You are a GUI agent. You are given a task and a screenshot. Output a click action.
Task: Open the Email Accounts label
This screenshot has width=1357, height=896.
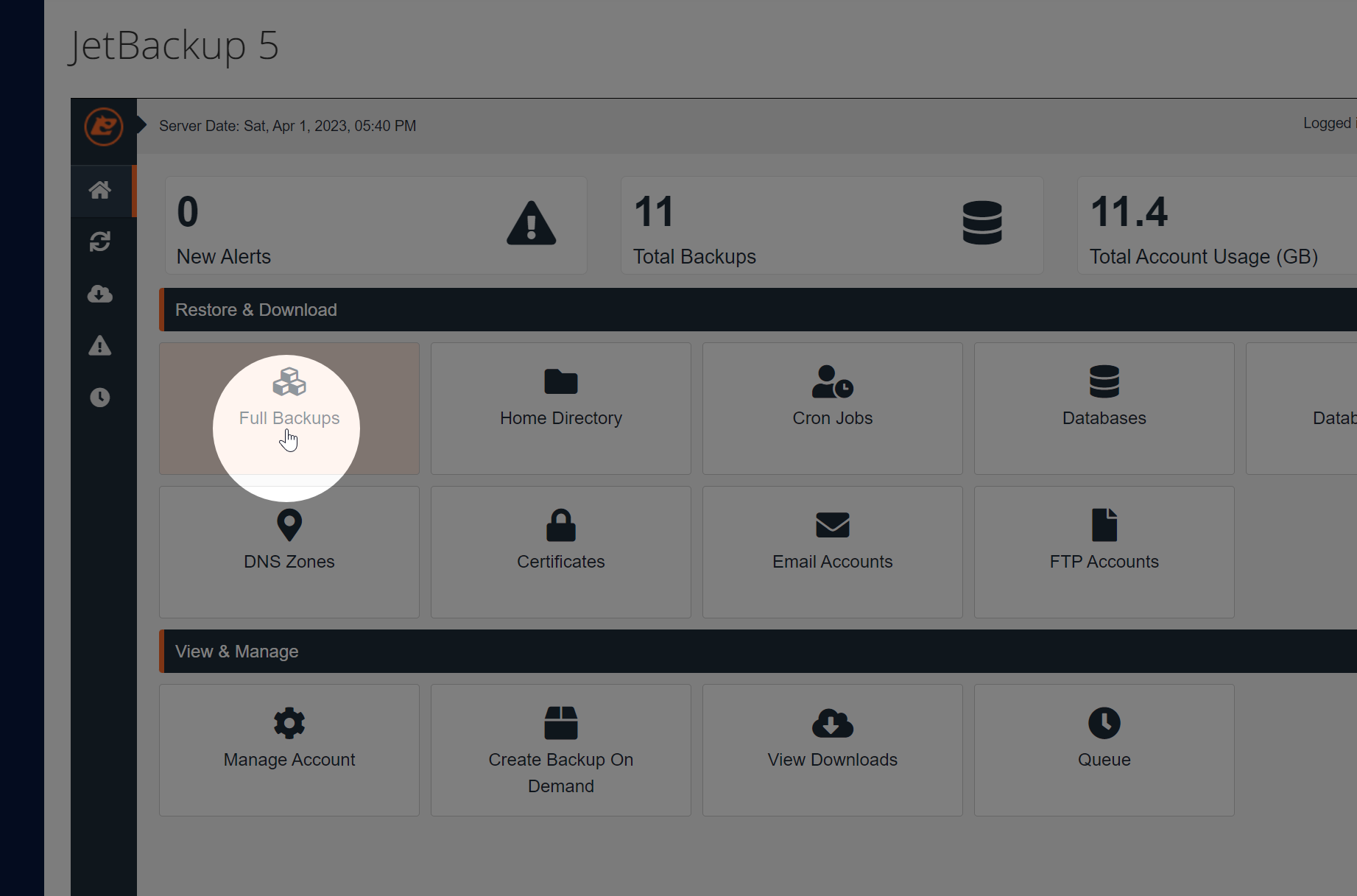click(833, 562)
